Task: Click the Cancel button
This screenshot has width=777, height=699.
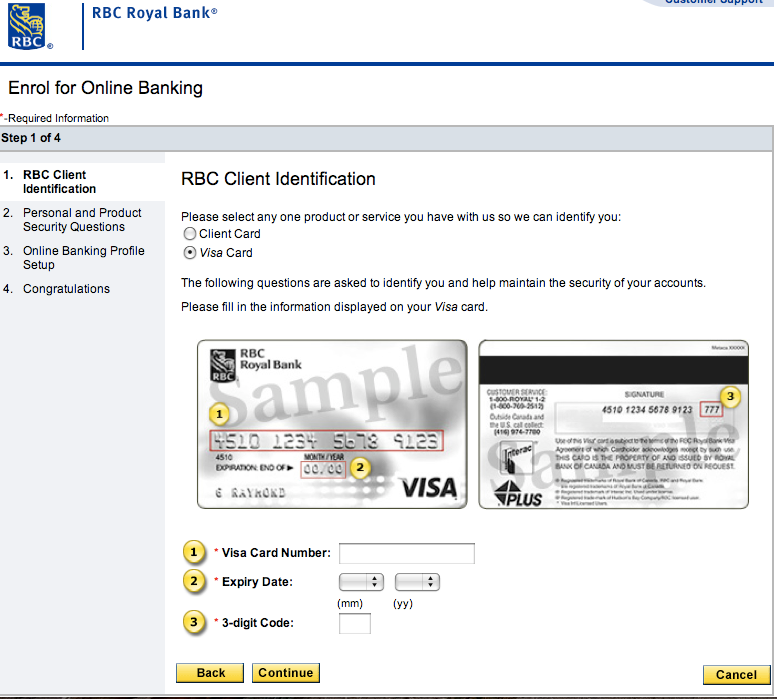Action: (736, 675)
